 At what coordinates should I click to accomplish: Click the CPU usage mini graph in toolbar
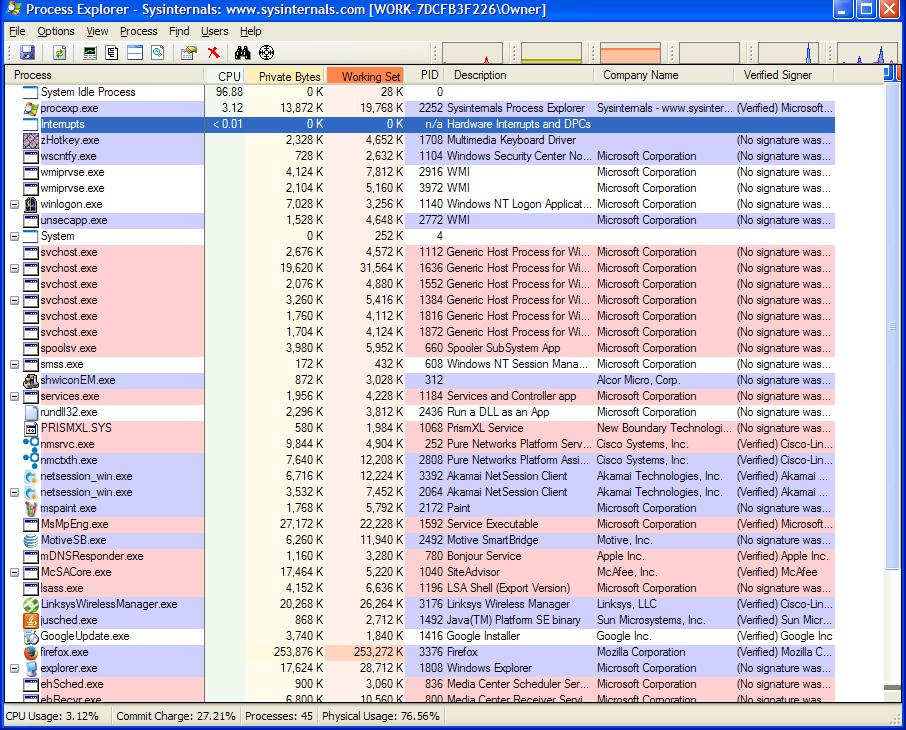[x=472, y=53]
